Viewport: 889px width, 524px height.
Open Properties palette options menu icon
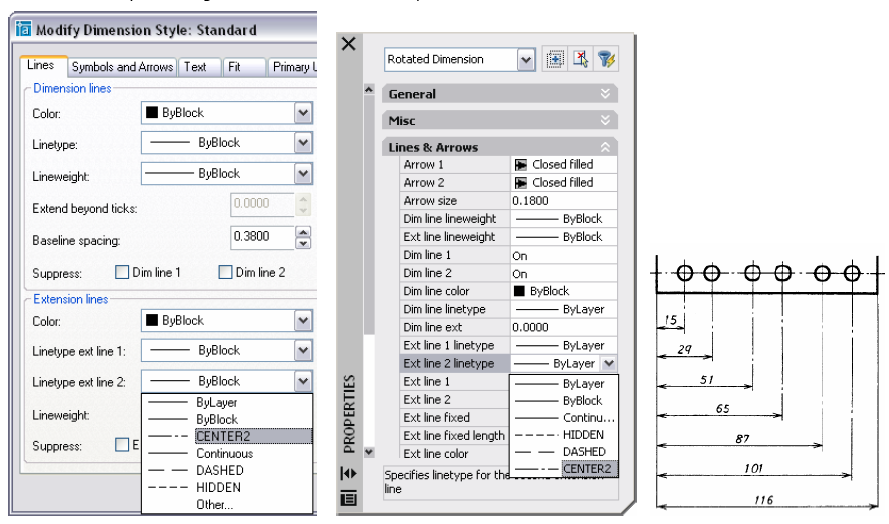[x=349, y=498]
